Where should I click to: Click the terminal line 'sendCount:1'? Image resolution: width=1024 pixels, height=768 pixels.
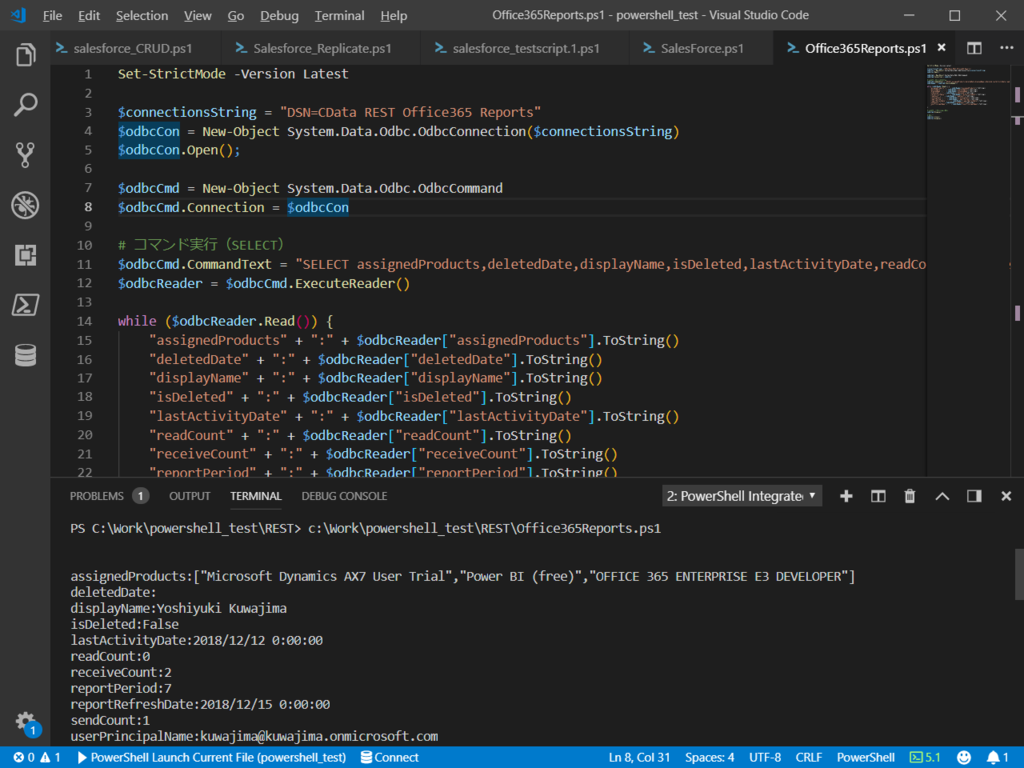coord(110,720)
